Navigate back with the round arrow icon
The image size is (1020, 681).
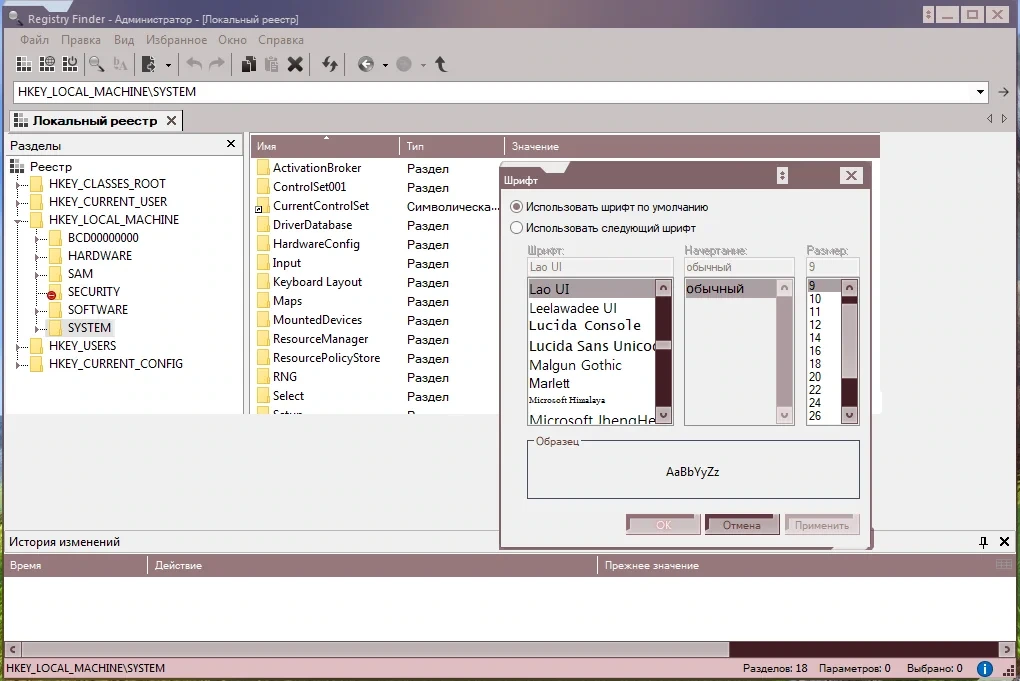point(366,64)
